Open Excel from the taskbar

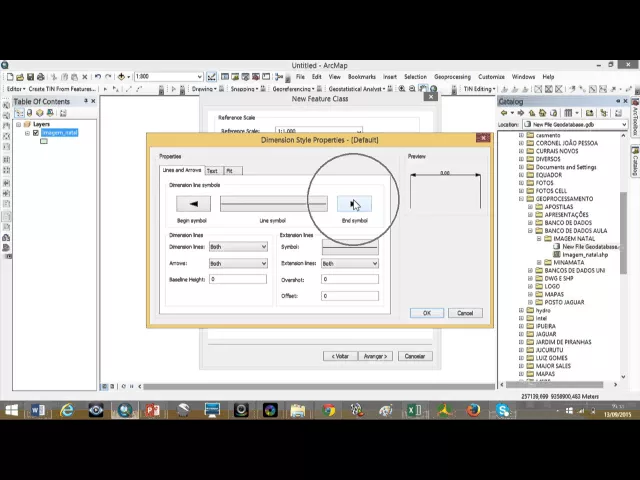415,410
